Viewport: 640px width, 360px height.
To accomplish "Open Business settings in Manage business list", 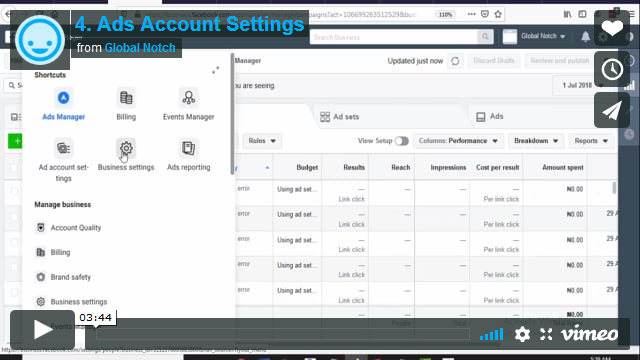I will (x=72, y=302).
